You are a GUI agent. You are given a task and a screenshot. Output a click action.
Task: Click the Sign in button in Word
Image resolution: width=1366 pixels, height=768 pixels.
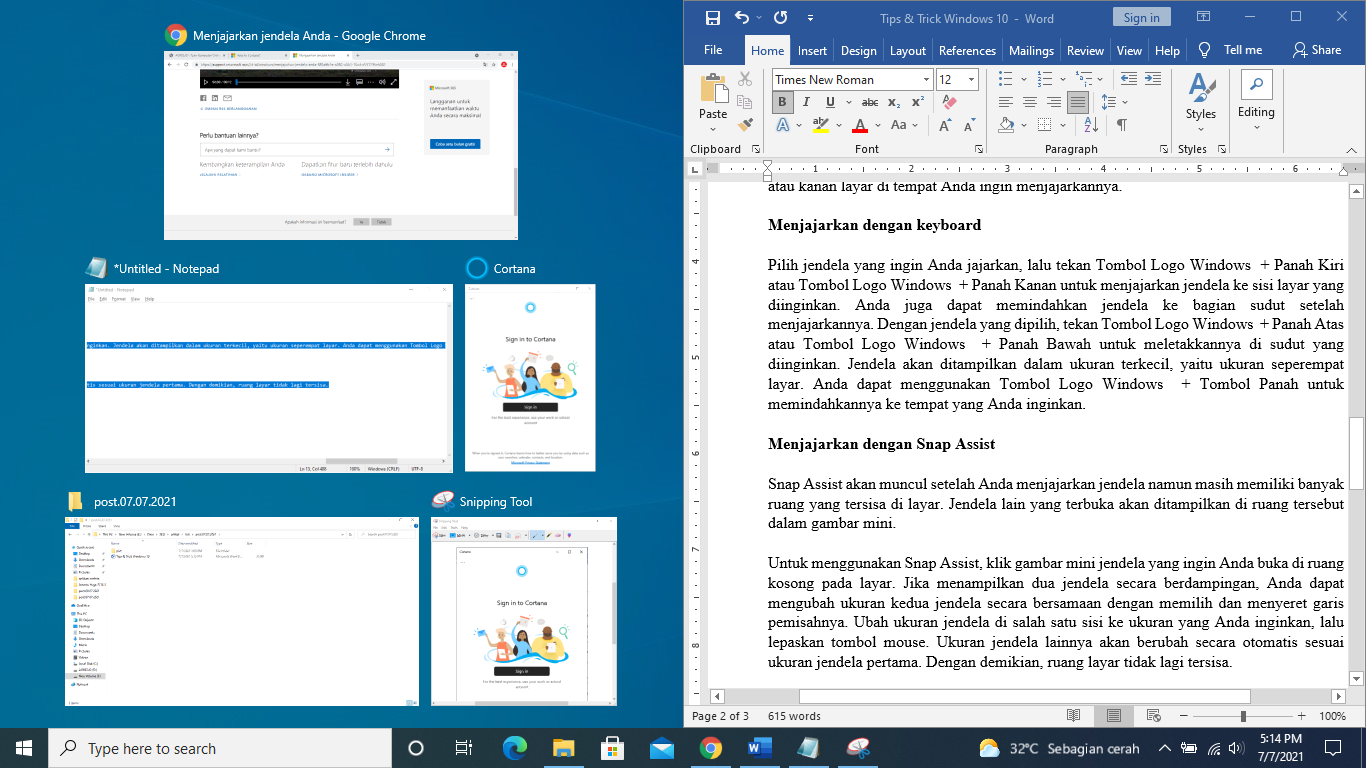click(1141, 18)
